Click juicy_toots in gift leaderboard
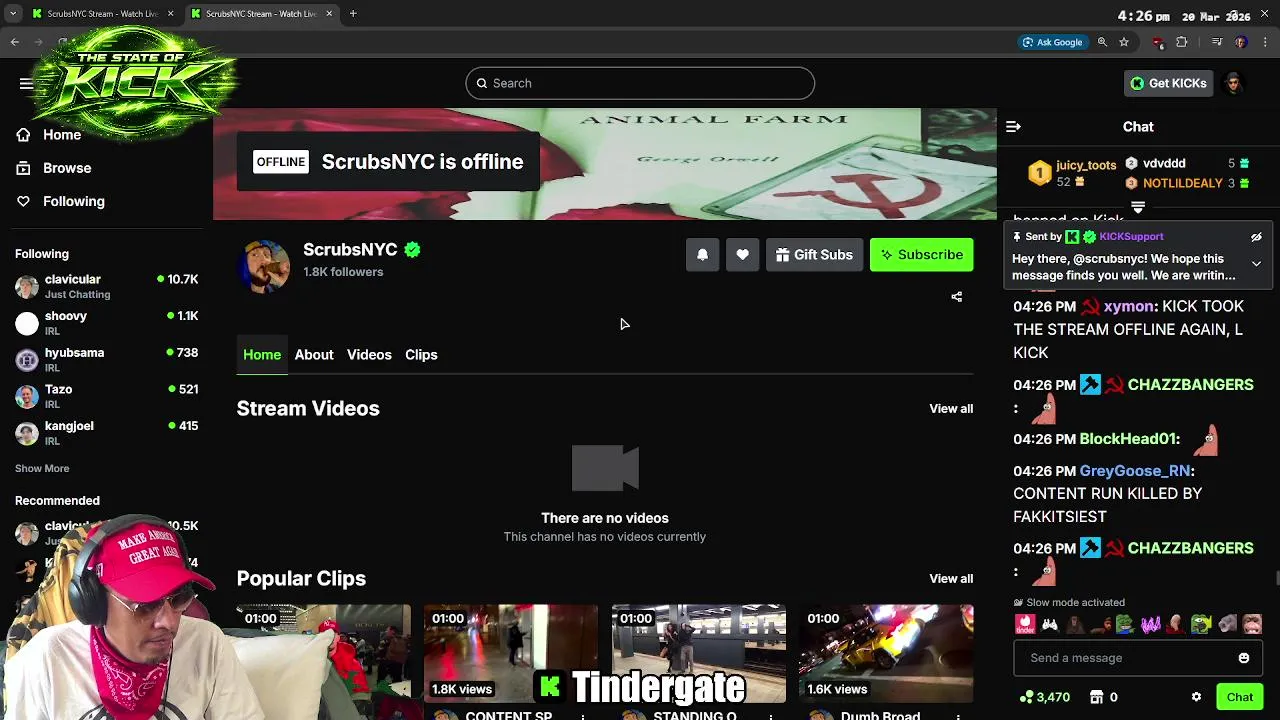The image size is (1280, 720). [1086, 165]
